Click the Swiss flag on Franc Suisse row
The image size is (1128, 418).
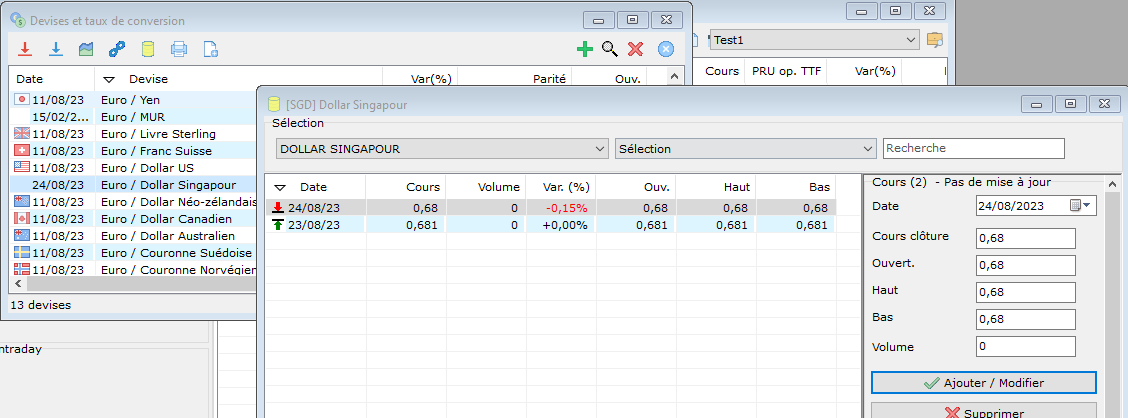22,150
